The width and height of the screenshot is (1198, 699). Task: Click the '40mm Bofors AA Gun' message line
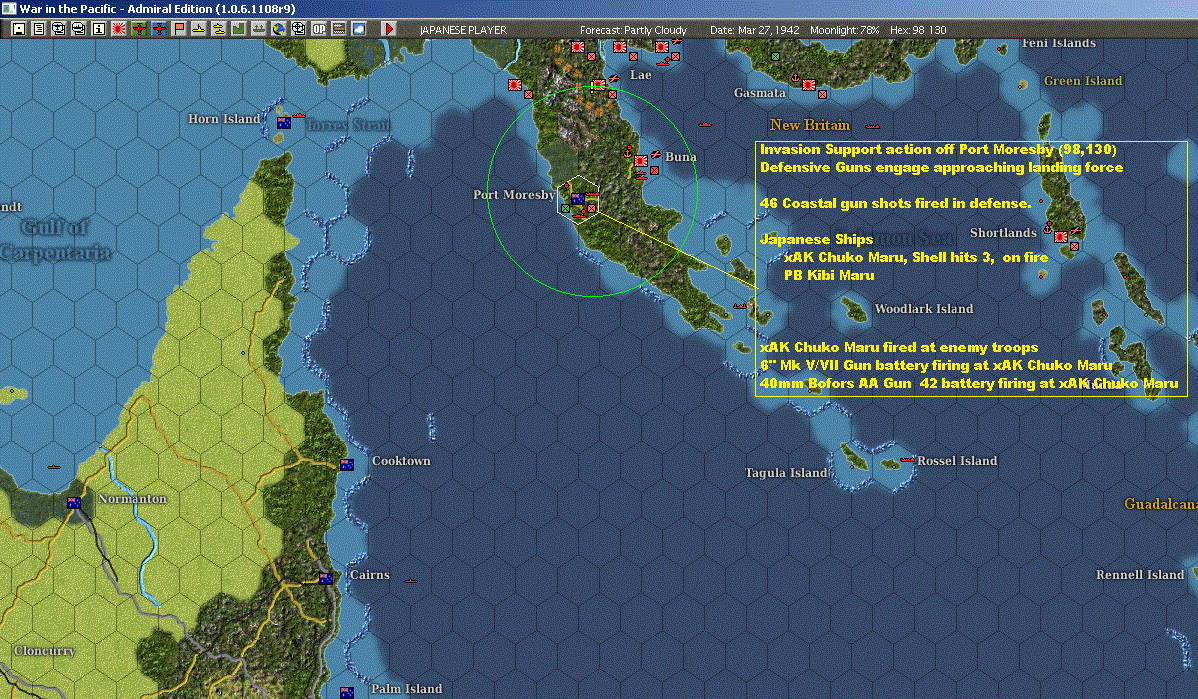[x=969, y=383]
